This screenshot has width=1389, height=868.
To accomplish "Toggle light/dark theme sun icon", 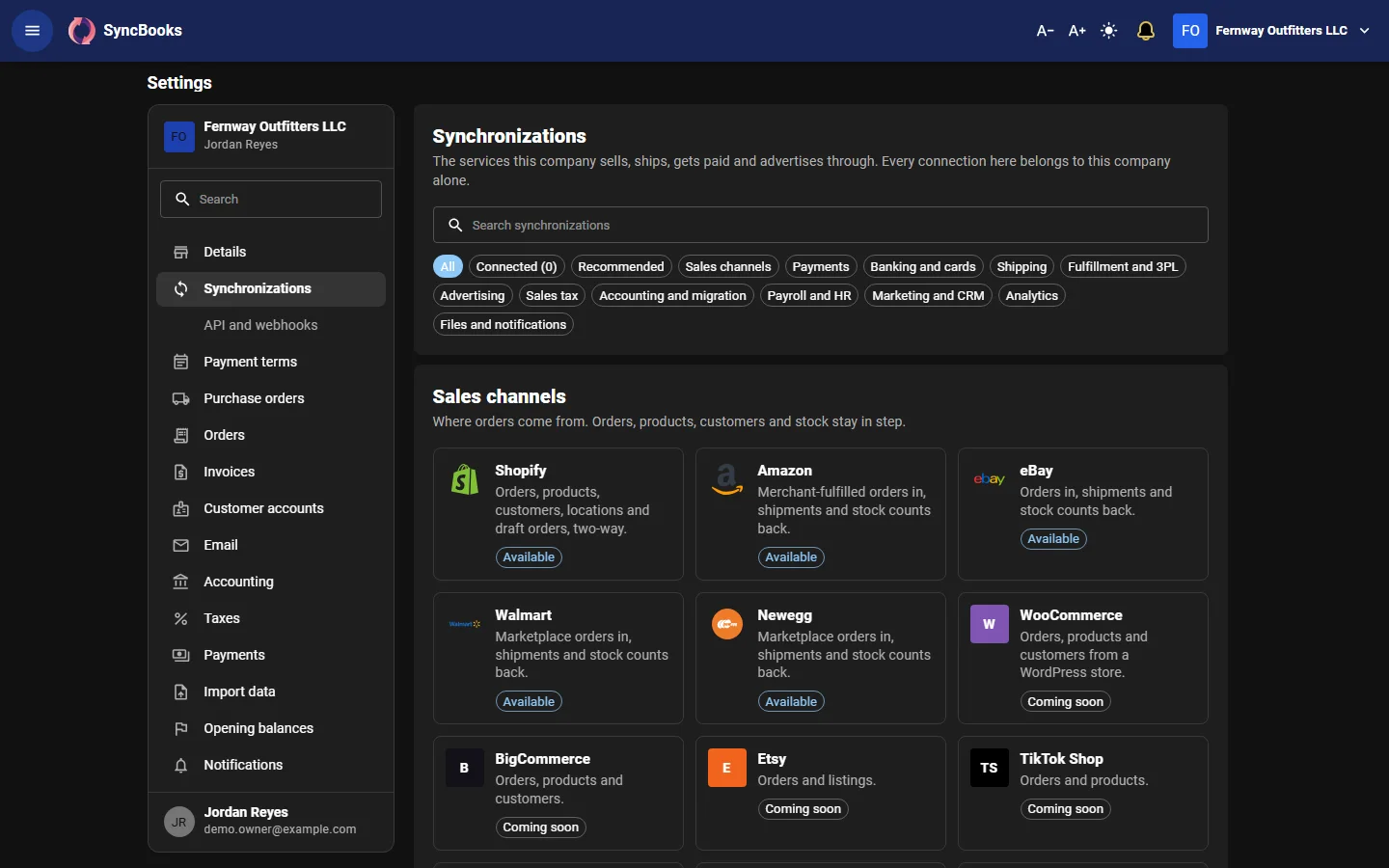I will point(1109,31).
